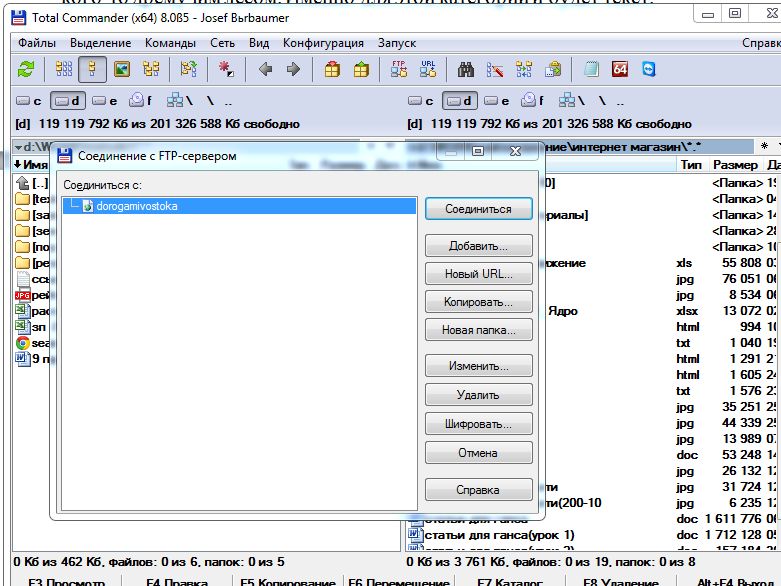Screen dimensions: 781x586
Task: Click the red 64 toolbar icon
Action: pos(620,69)
